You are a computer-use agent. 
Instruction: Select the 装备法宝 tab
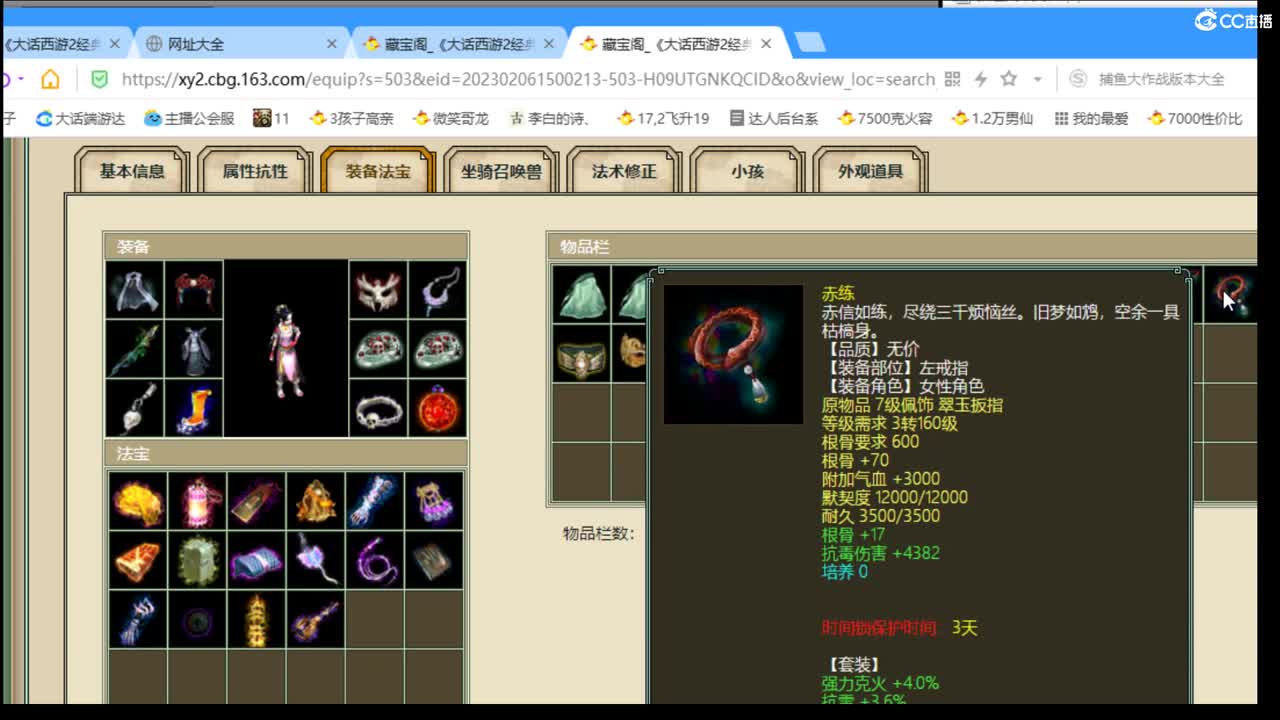[x=378, y=171]
